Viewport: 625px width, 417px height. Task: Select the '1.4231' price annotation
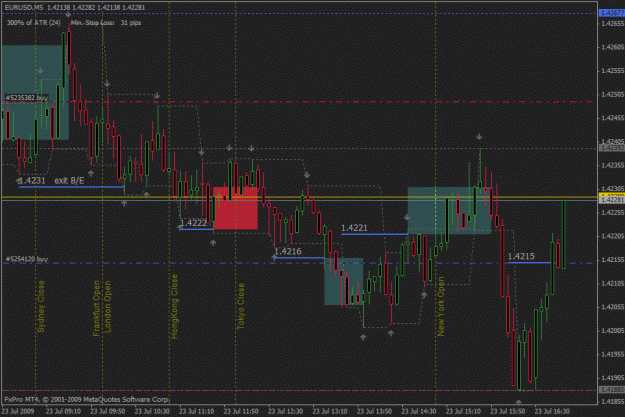(31, 181)
